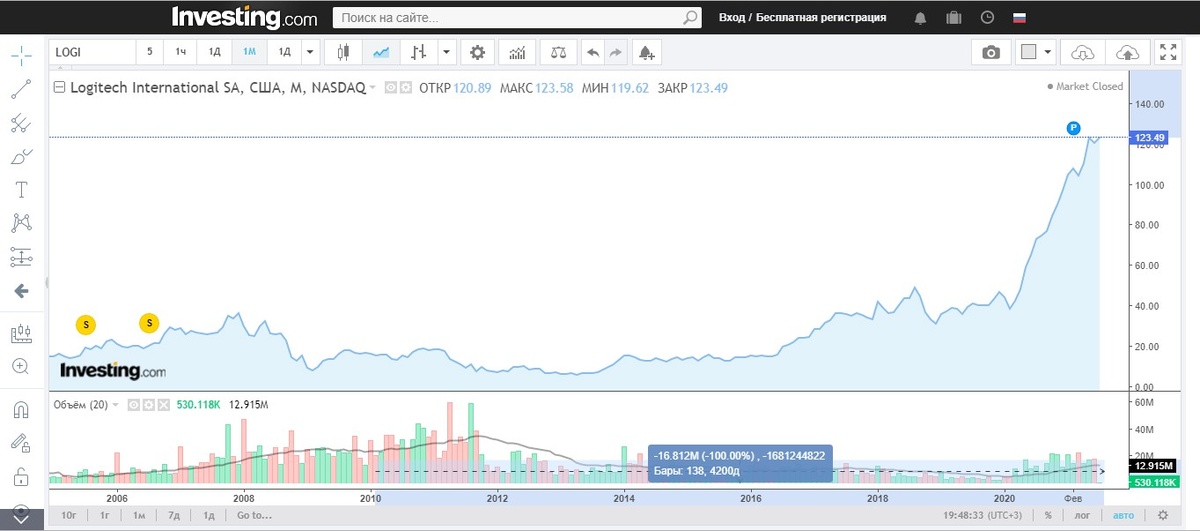This screenshot has height=531, width=1200.
Task: Open Logitech series format settings
Action: tap(406, 88)
